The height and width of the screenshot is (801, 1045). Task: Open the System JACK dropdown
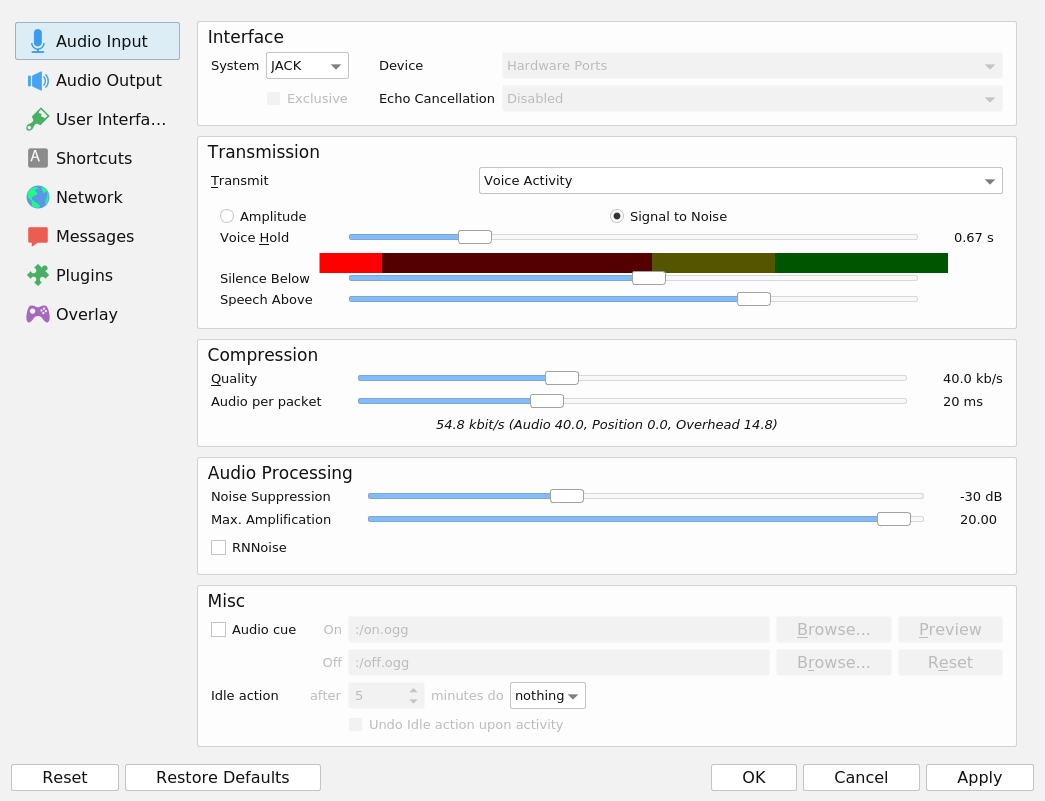[x=307, y=66]
